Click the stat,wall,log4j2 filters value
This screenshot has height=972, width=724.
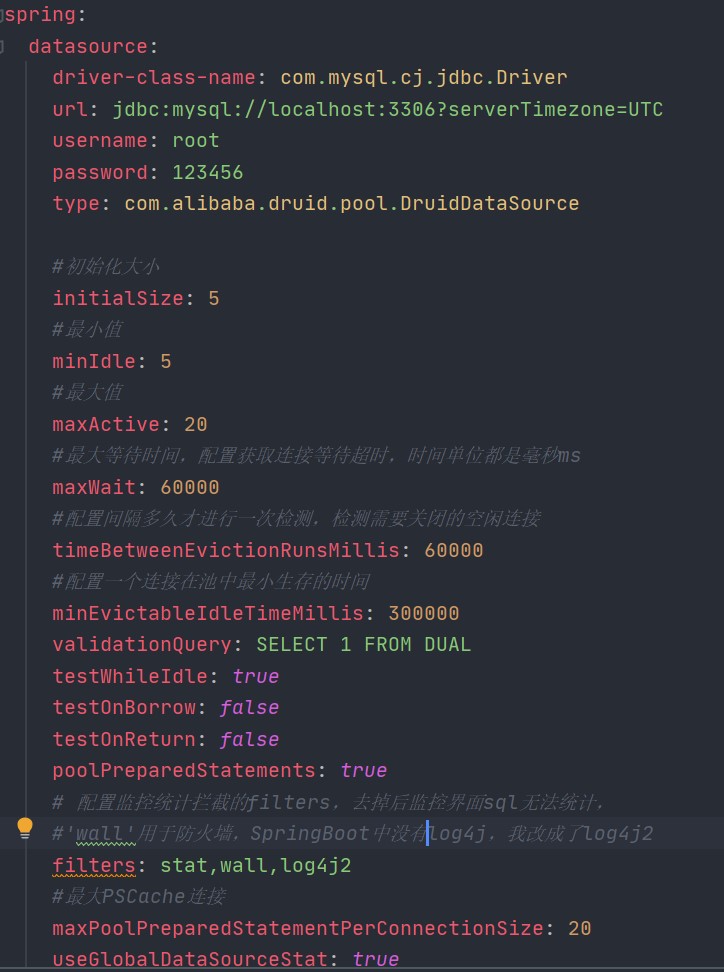pyautogui.click(x=256, y=865)
